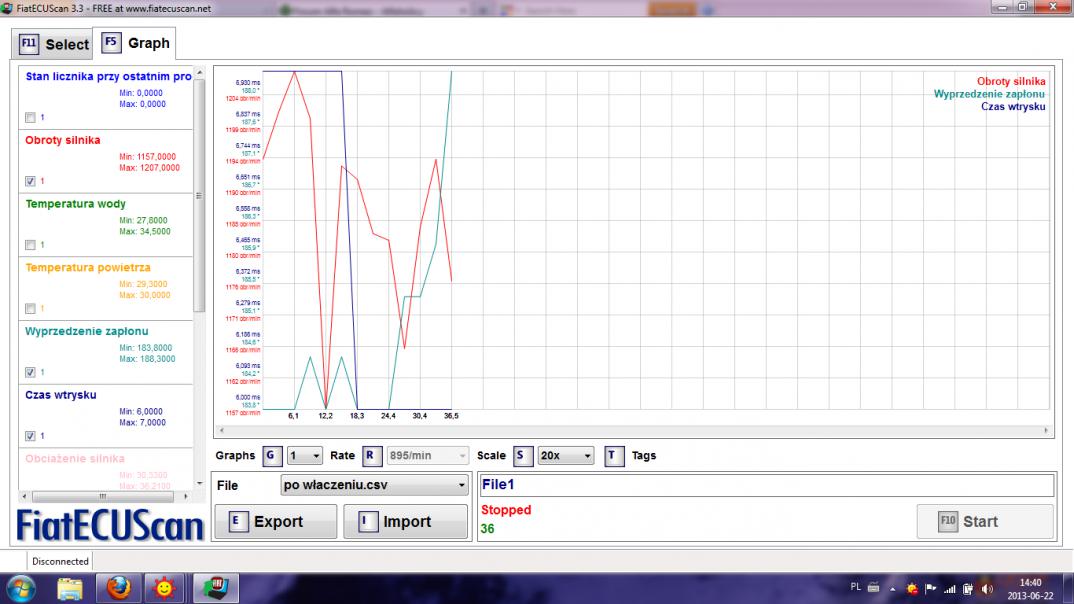The height and width of the screenshot is (604, 1074).
Task: Click parameter list horizontal scroll left arrow
Action: [24, 496]
